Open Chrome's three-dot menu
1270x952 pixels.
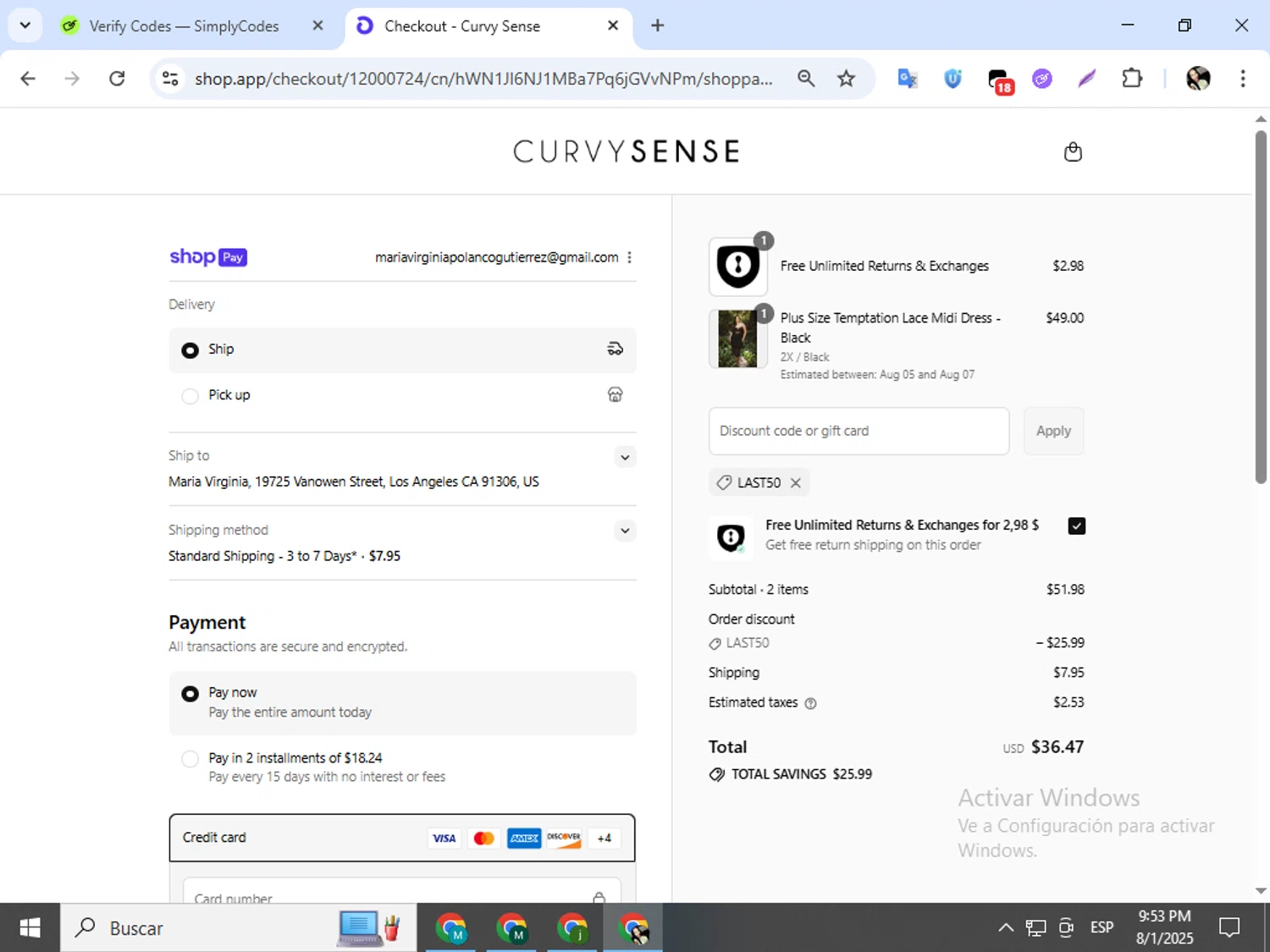[1243, 79]
